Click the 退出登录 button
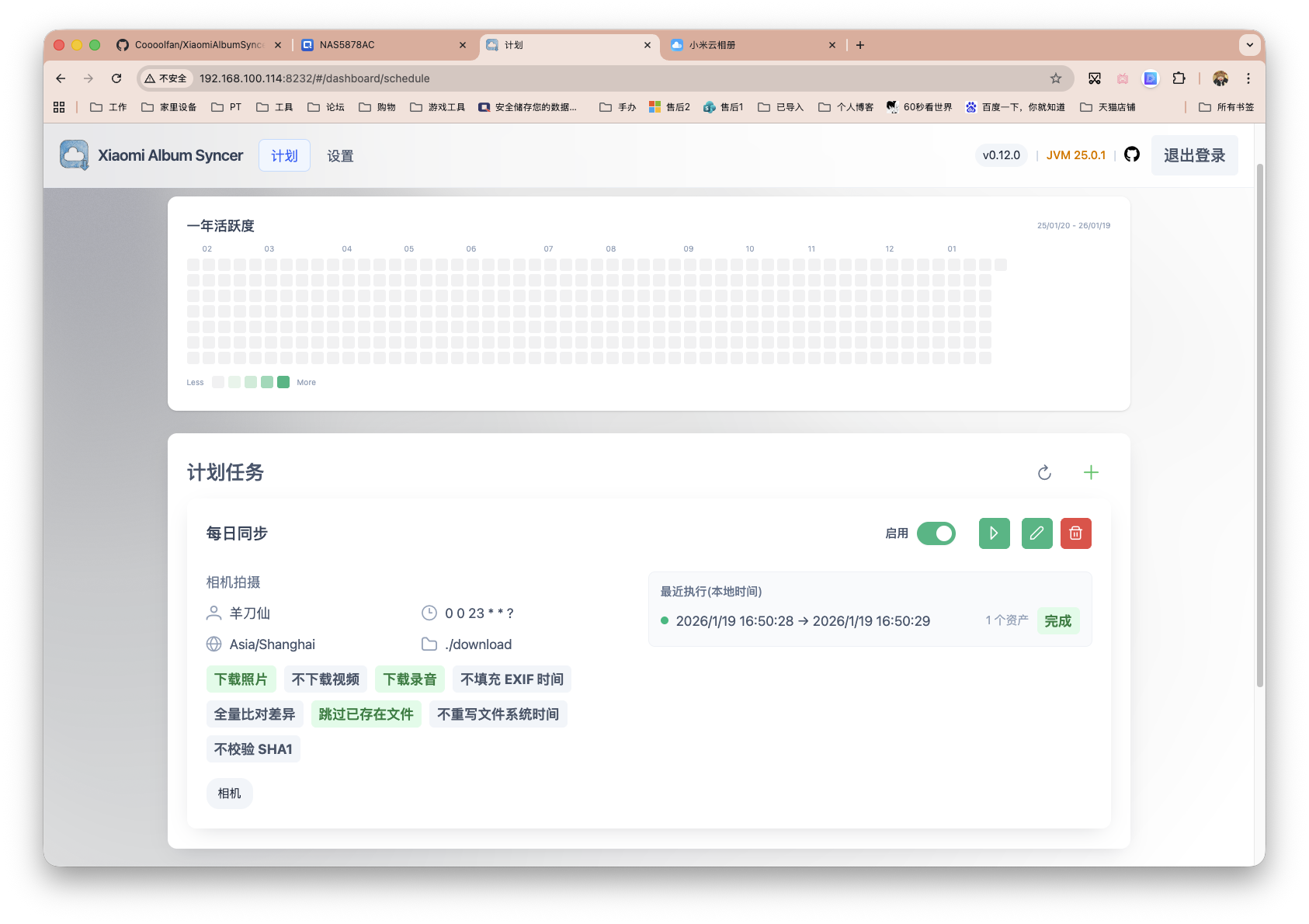The image size is (1309, 924). click(x=1194, y=155)
